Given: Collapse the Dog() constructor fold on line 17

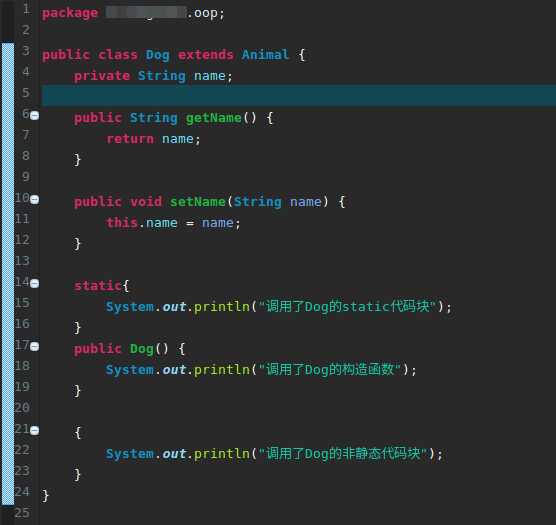Looking at the screenshot, I should (x=35, y=346).
